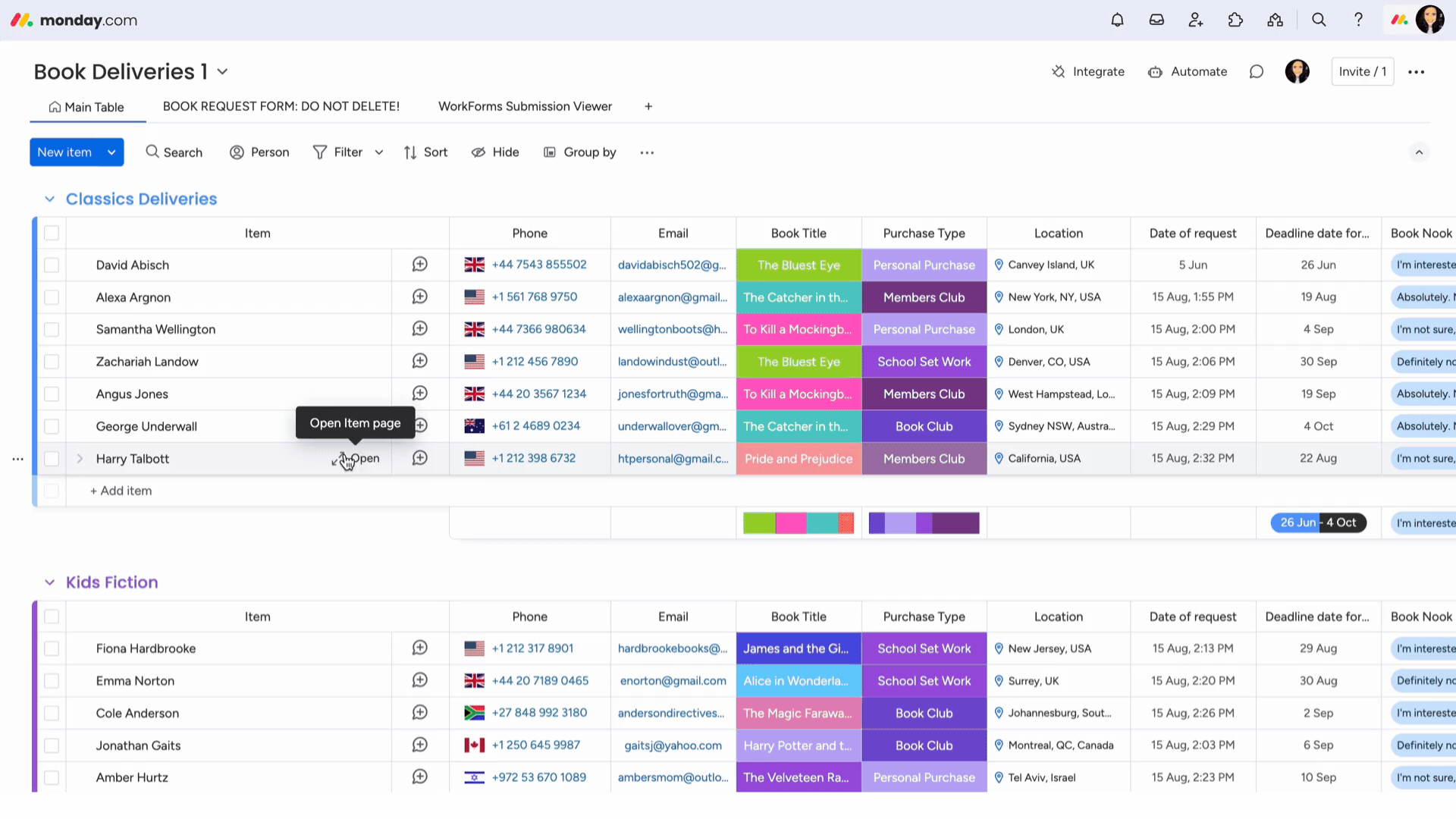Open the Automate button
This screenshot has height=819, width=1456.
click(x=1188, y=72)
